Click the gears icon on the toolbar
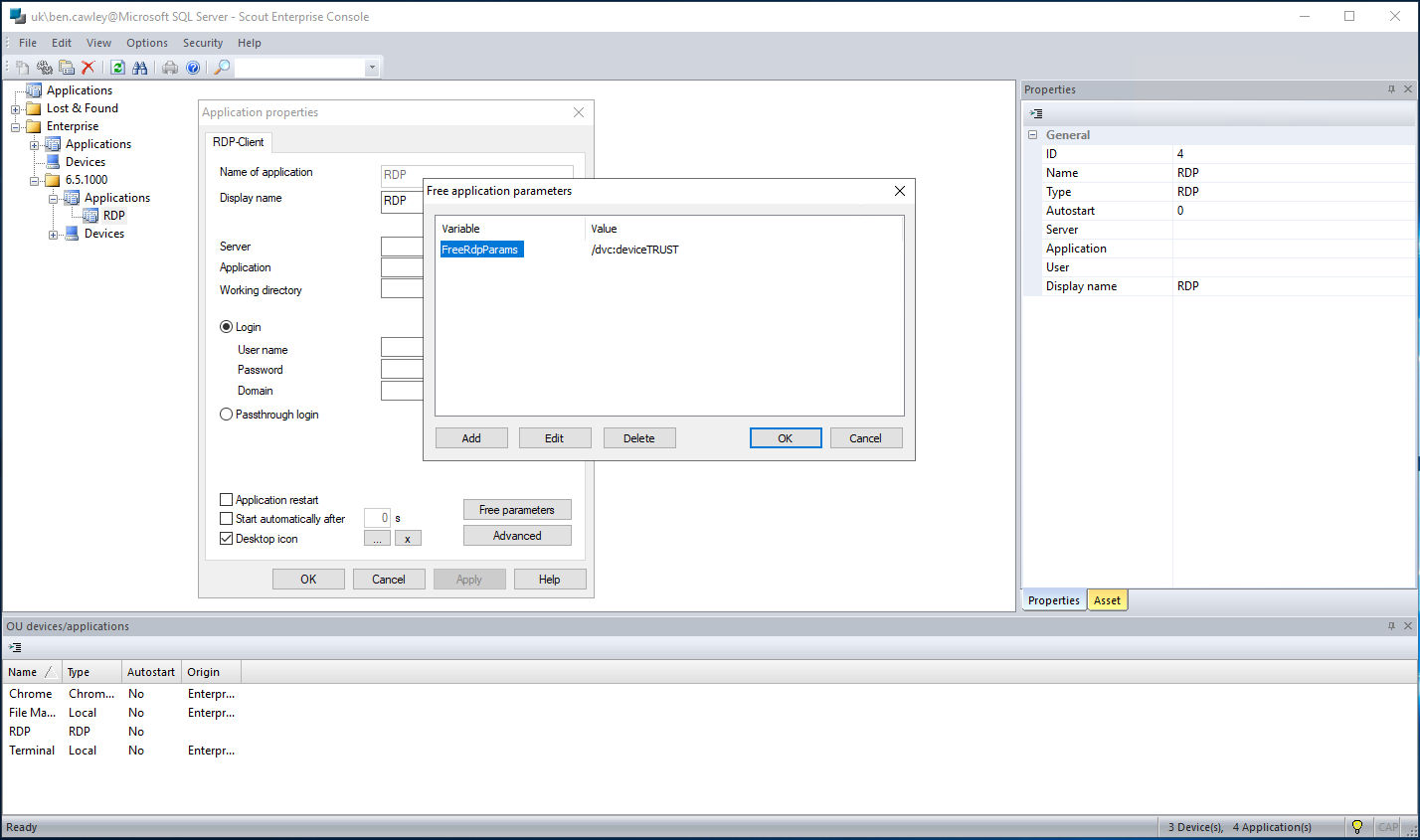Screen dimensions: 1420x840 pos(44,68)
